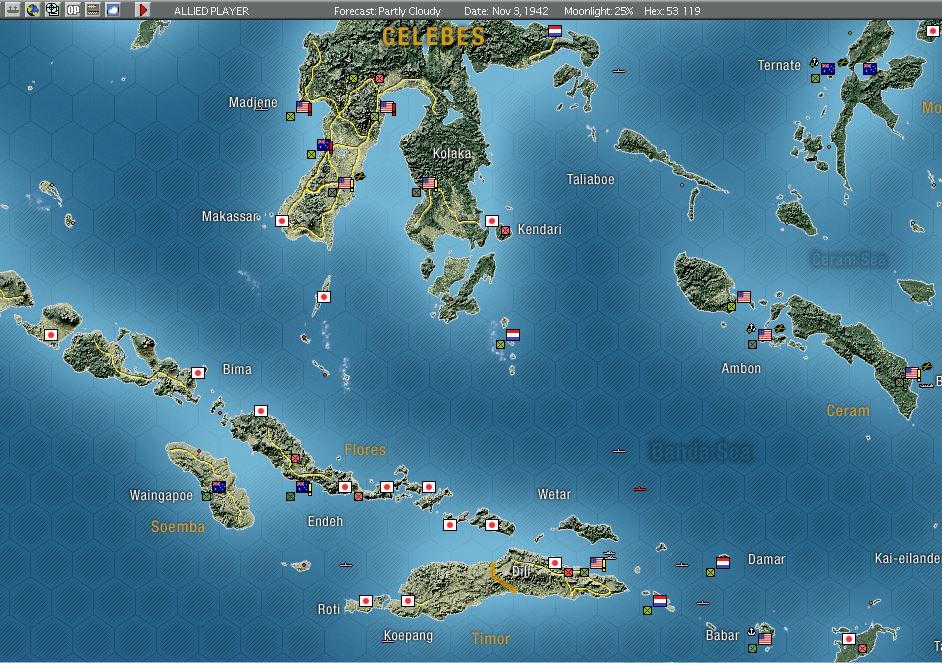Select the US flag at Madjene
This screenshot has height=663, width=942.
point(303,107)
